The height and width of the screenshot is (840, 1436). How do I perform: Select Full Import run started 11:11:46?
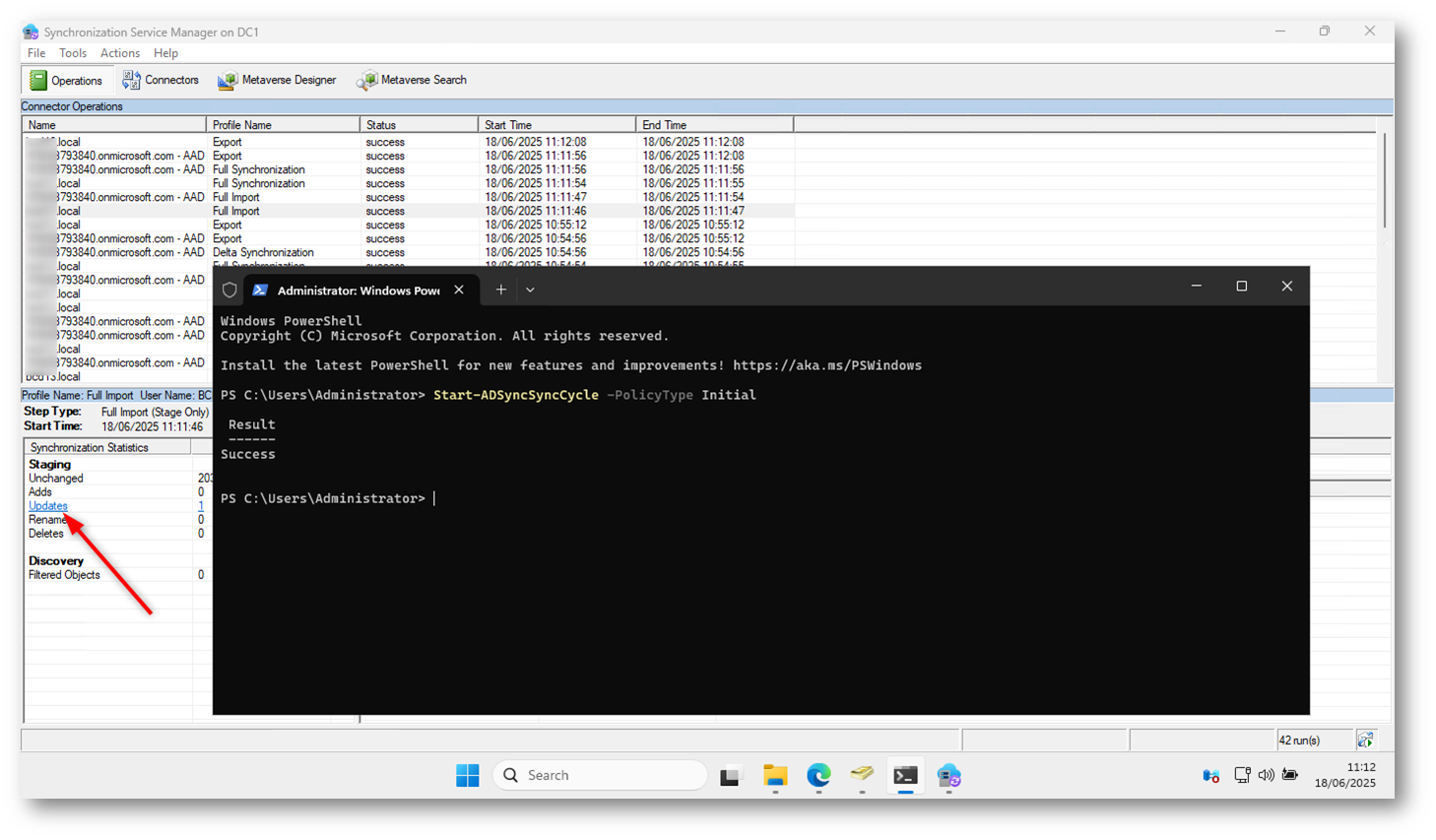(408, 211)
